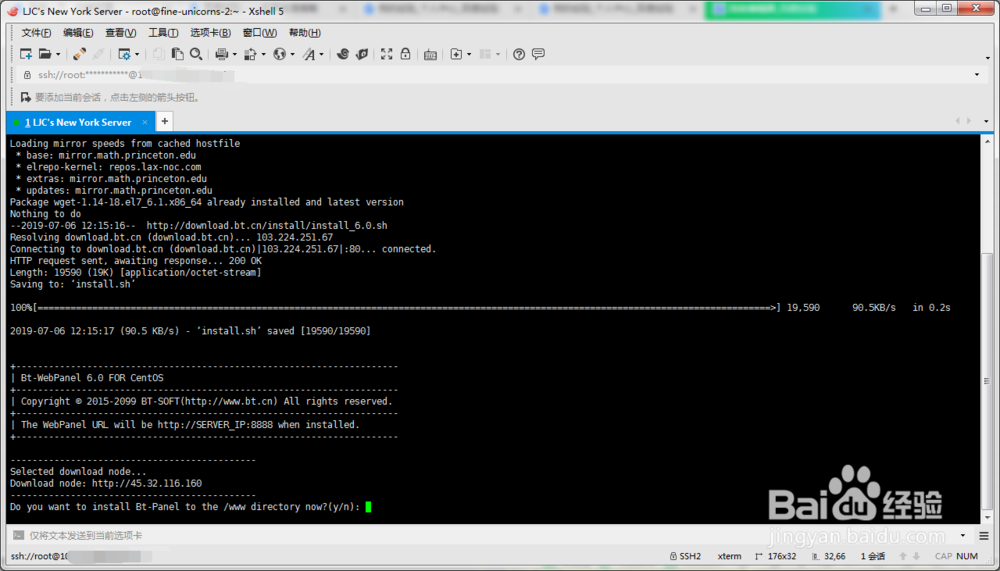Screen dimensions: 1000x571
Task: Select the LJC's New York Server tab
Action: pos(78,122)
